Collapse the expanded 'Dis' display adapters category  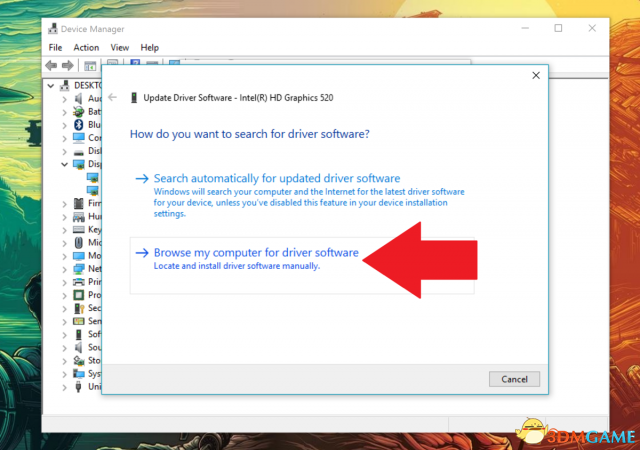coord(64,164)
